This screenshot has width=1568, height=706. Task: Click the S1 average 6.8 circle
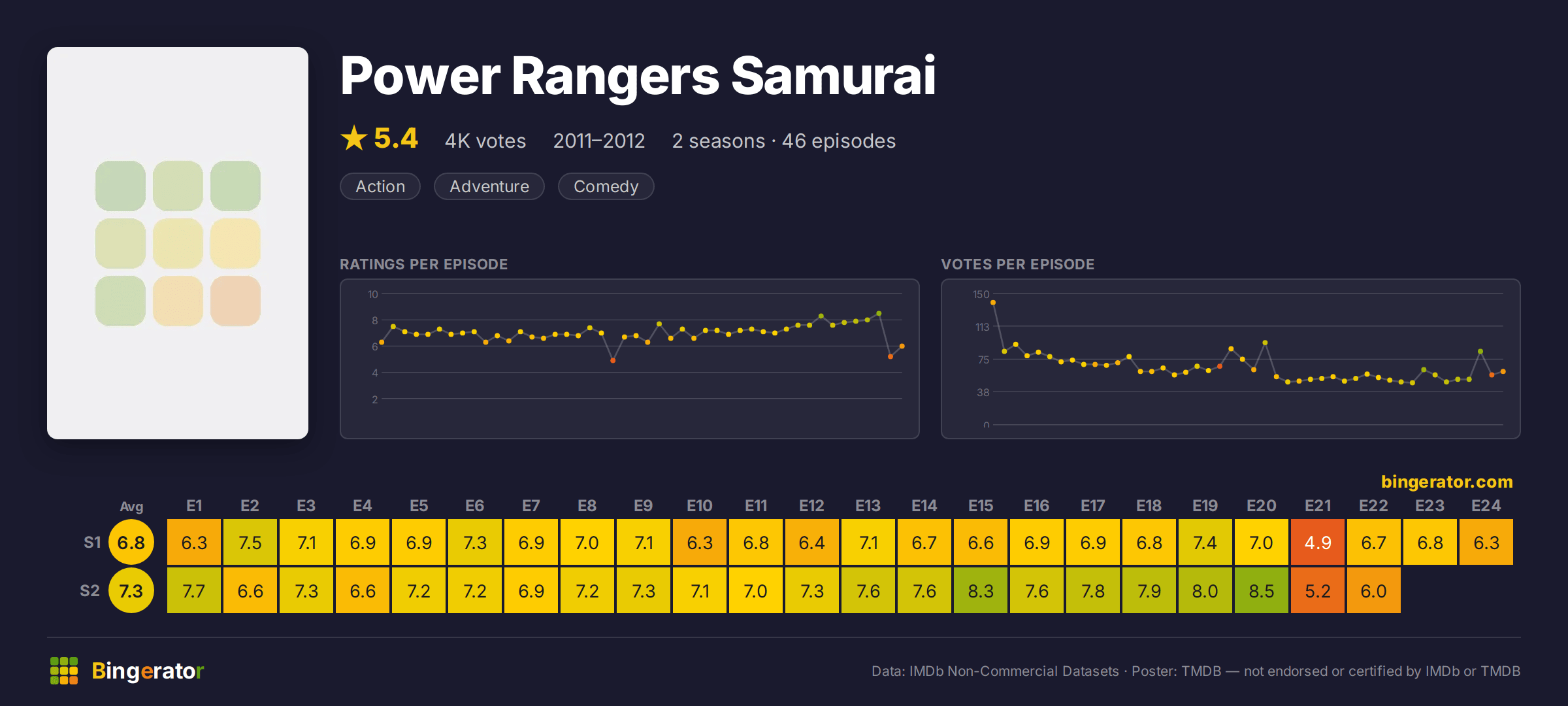[x=131, y=542]
